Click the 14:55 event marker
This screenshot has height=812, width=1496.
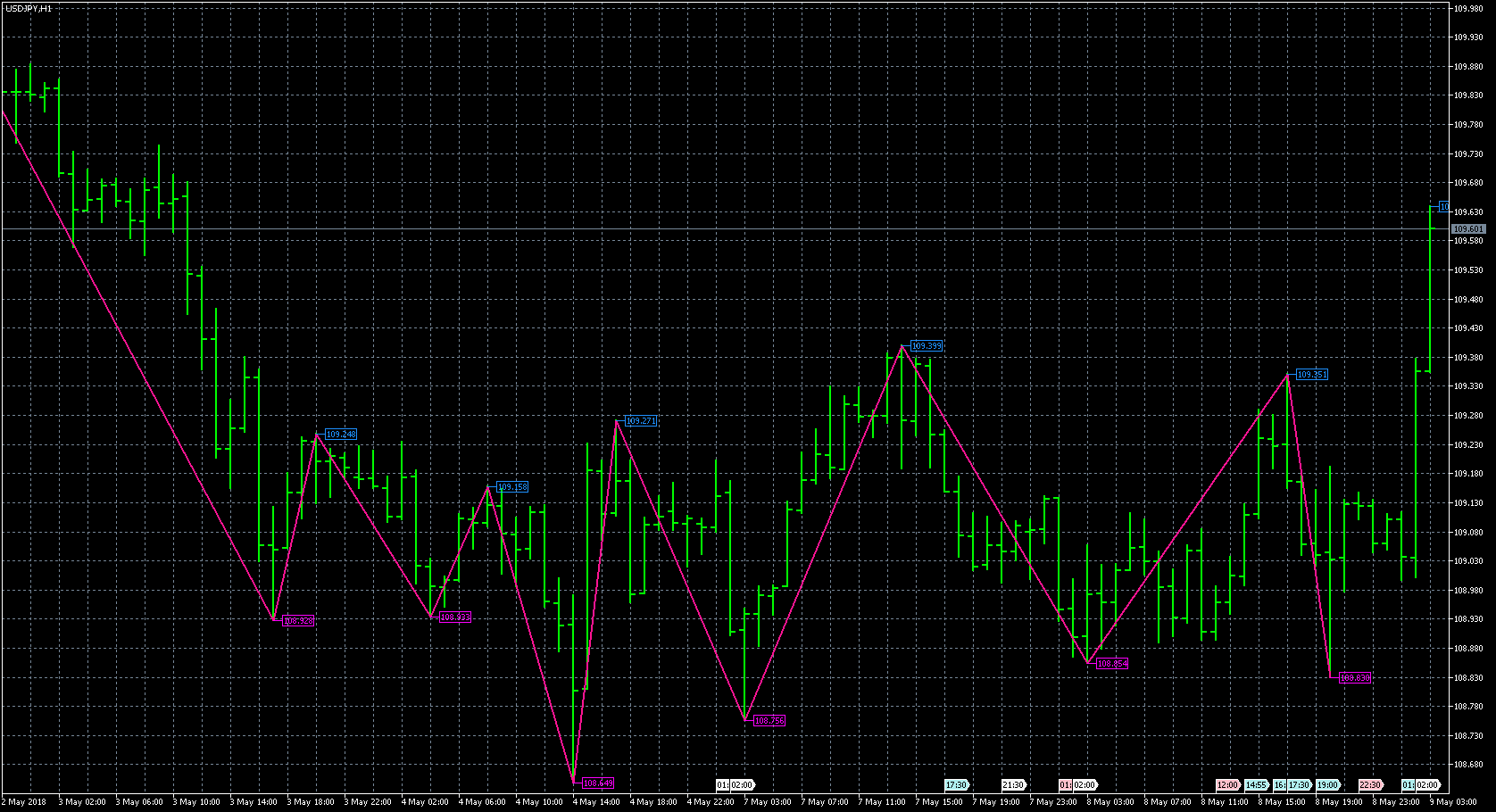(1256, 785)
